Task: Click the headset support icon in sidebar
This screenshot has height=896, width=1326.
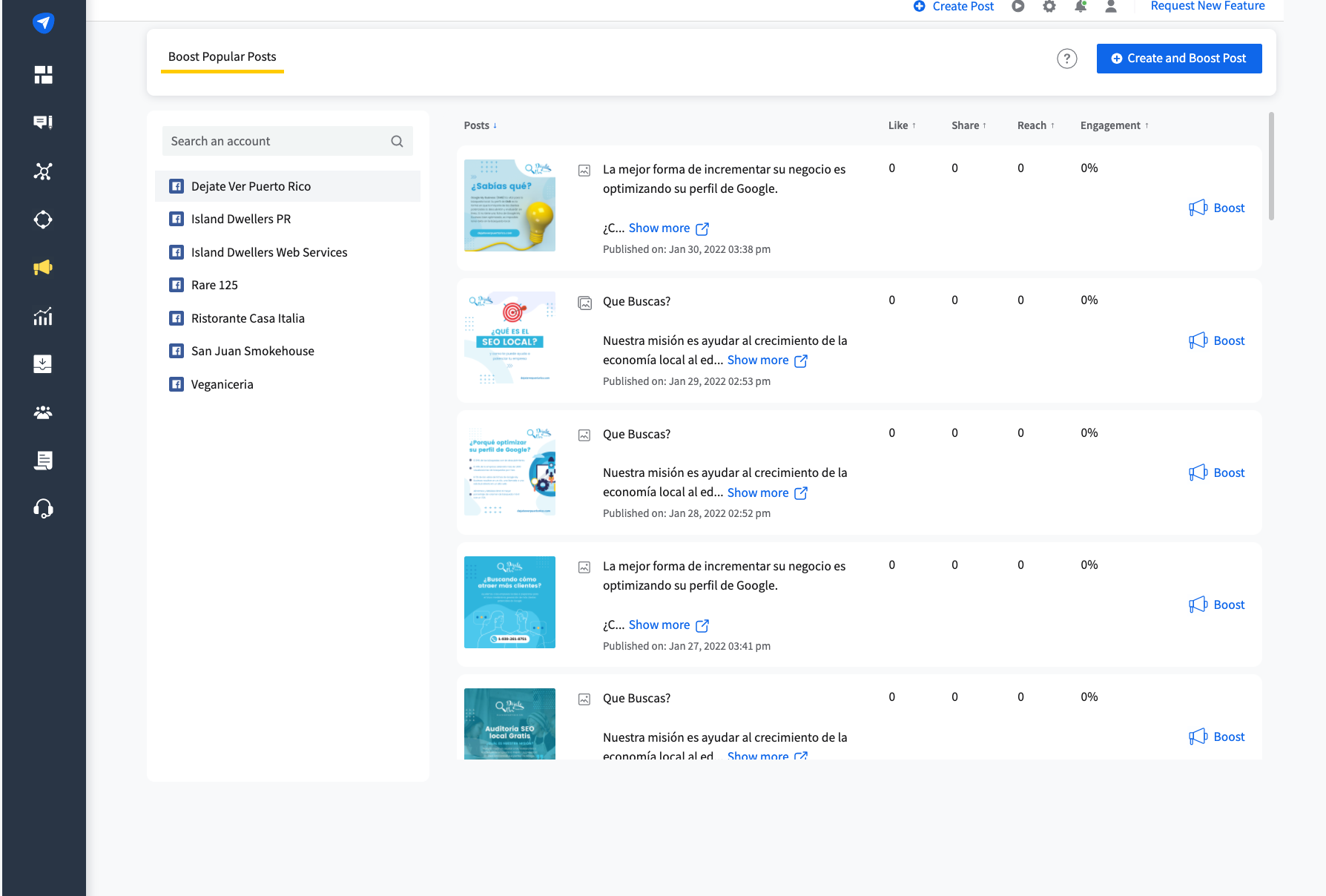Action: tap(43, 508)
